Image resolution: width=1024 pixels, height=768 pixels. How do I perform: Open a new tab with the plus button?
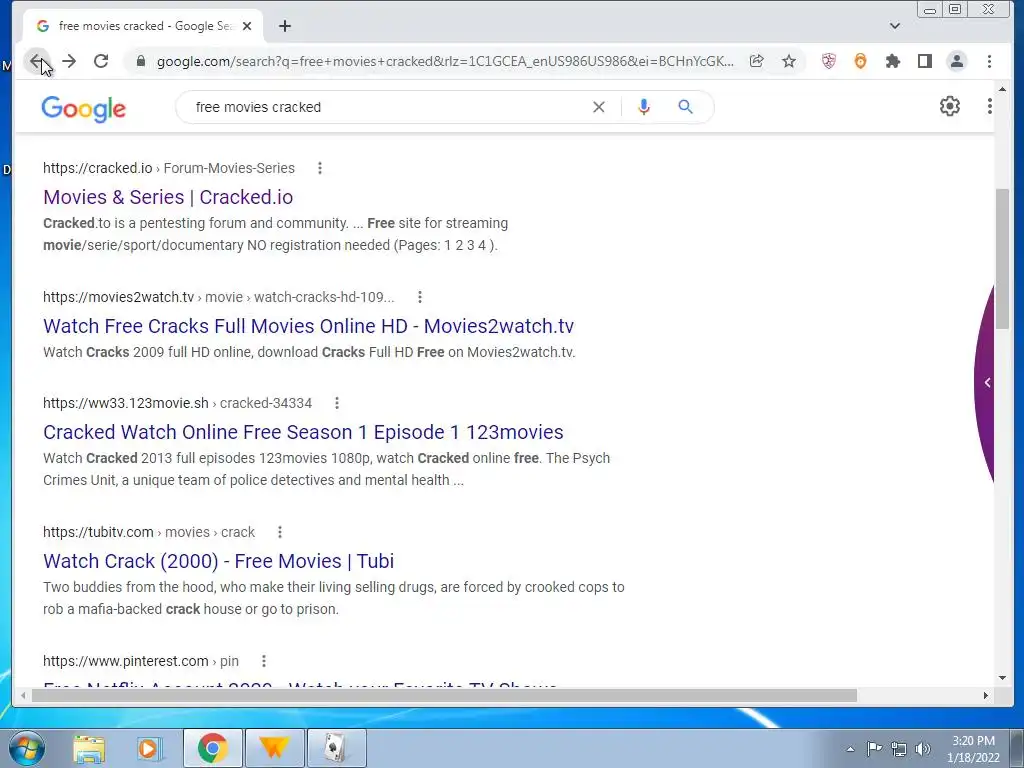[x=285, y=26]
